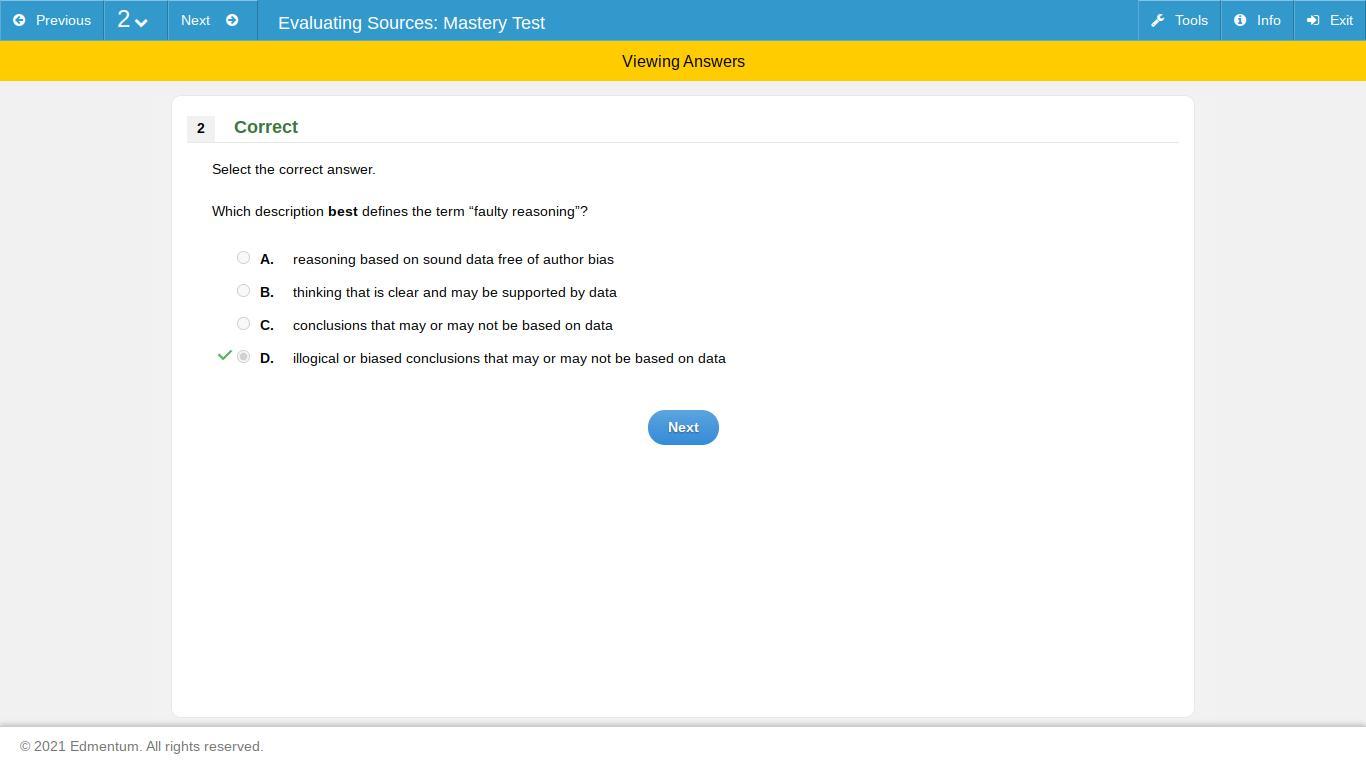Select the radio button for answer C

243,324
